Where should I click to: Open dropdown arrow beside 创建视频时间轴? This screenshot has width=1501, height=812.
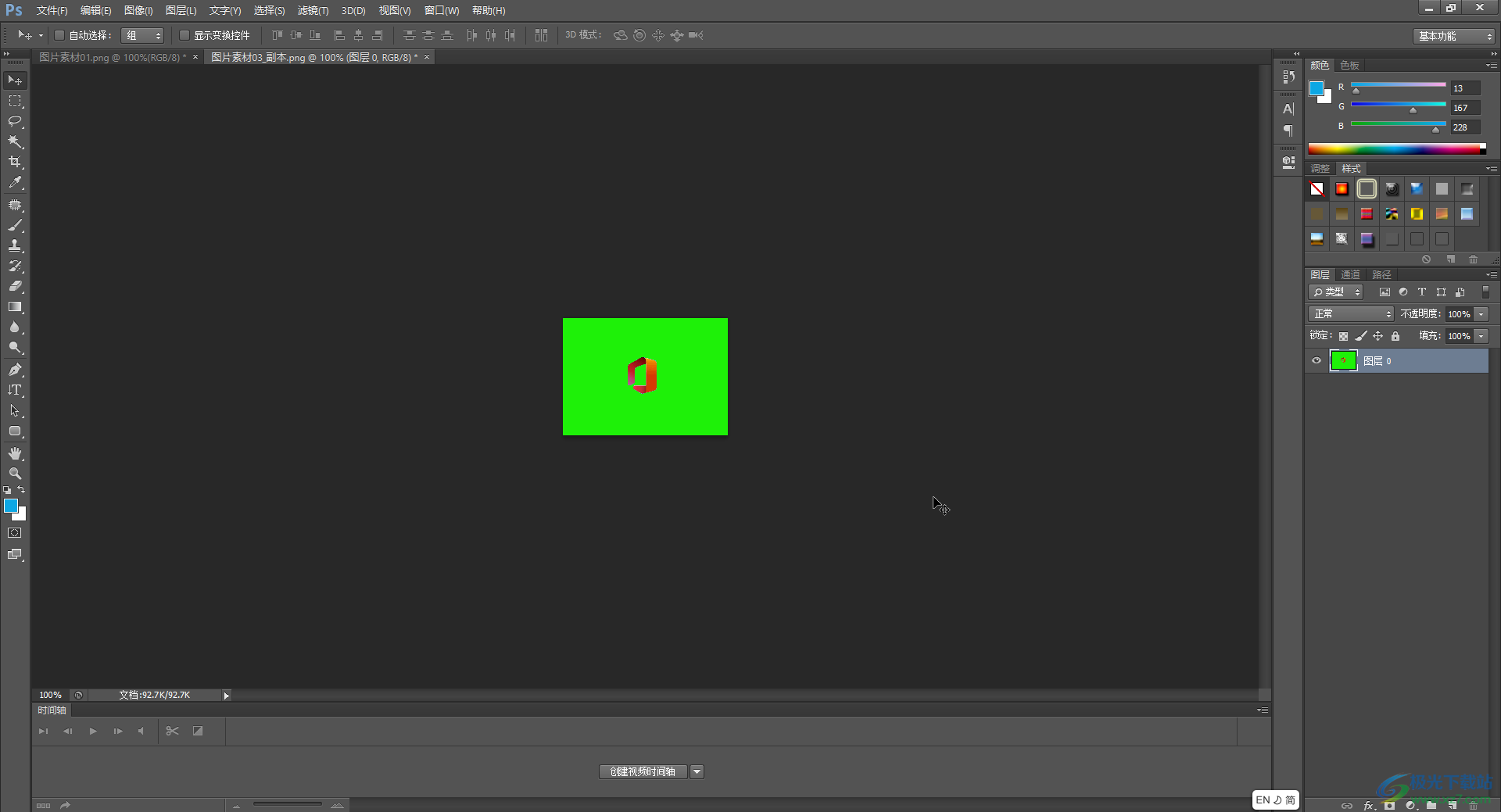697,772
